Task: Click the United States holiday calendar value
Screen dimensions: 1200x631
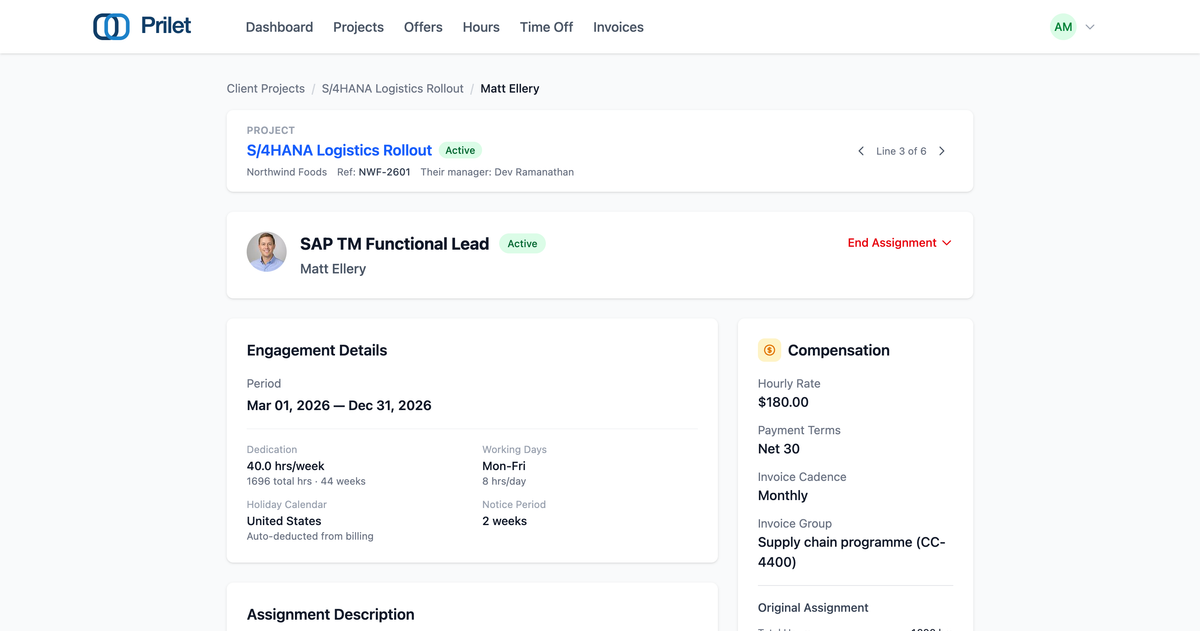Action: tap(284, 521)
